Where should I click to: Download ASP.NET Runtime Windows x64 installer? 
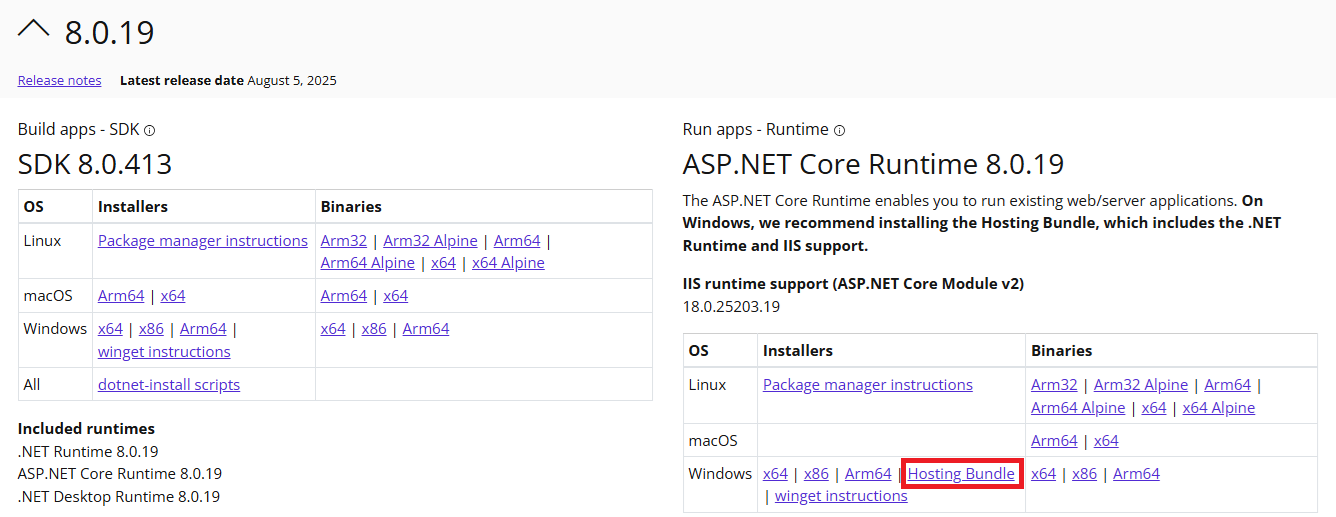coord(775,474)
